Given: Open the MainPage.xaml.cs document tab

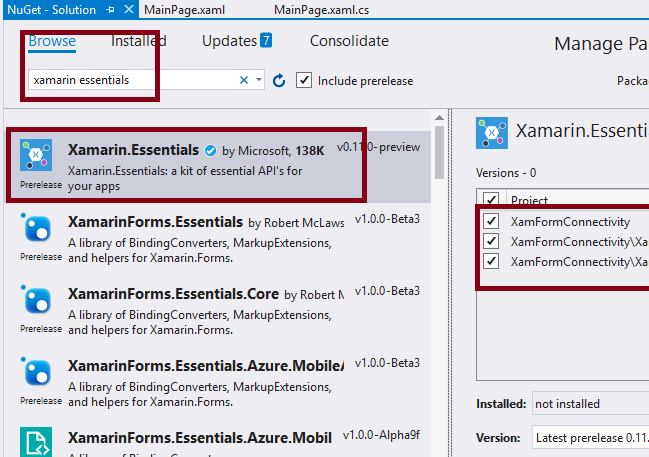Looking at the screenshot, I should 315,9.
